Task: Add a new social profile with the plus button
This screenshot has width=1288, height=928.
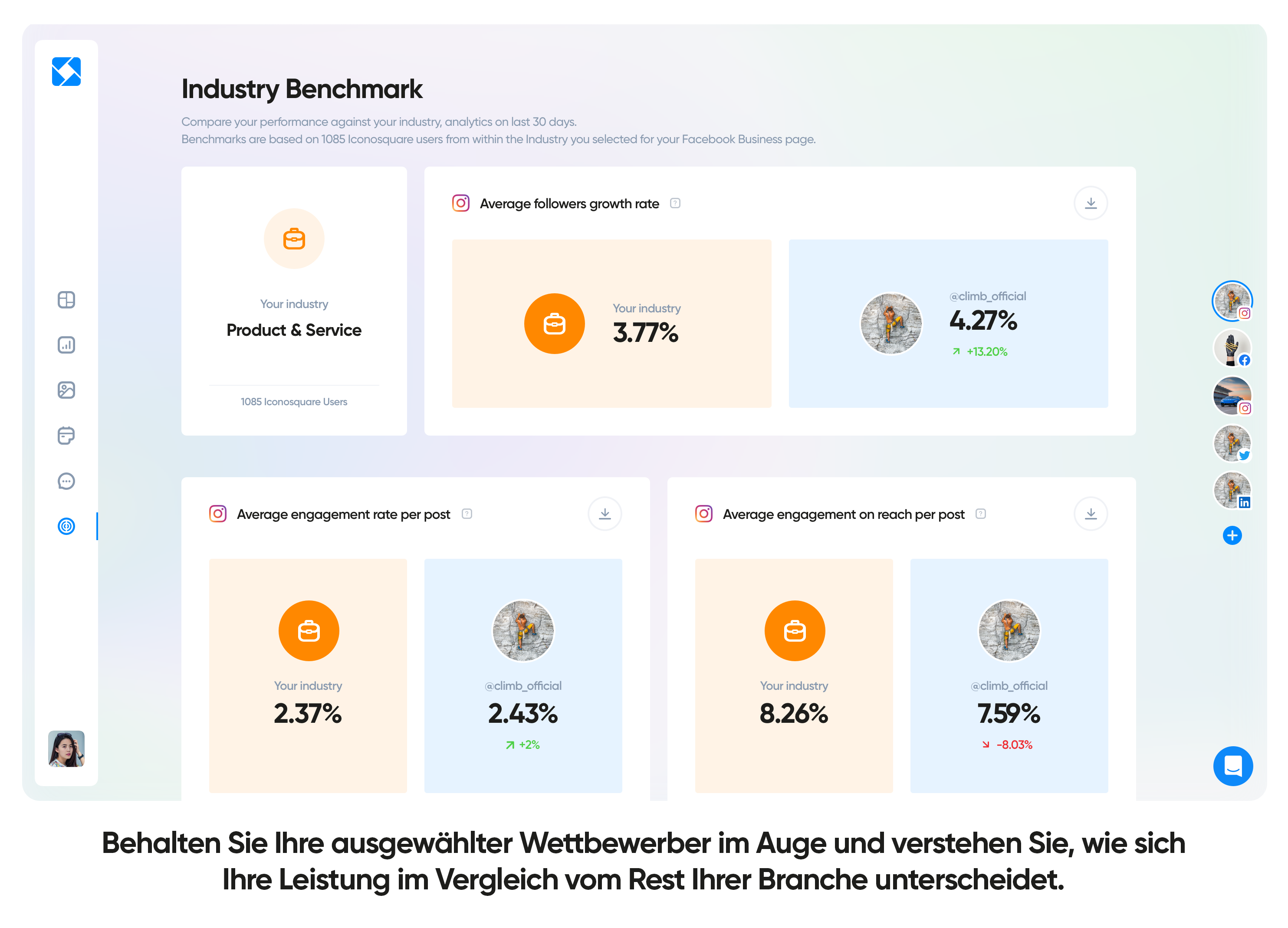Action: pos(1232,535)
